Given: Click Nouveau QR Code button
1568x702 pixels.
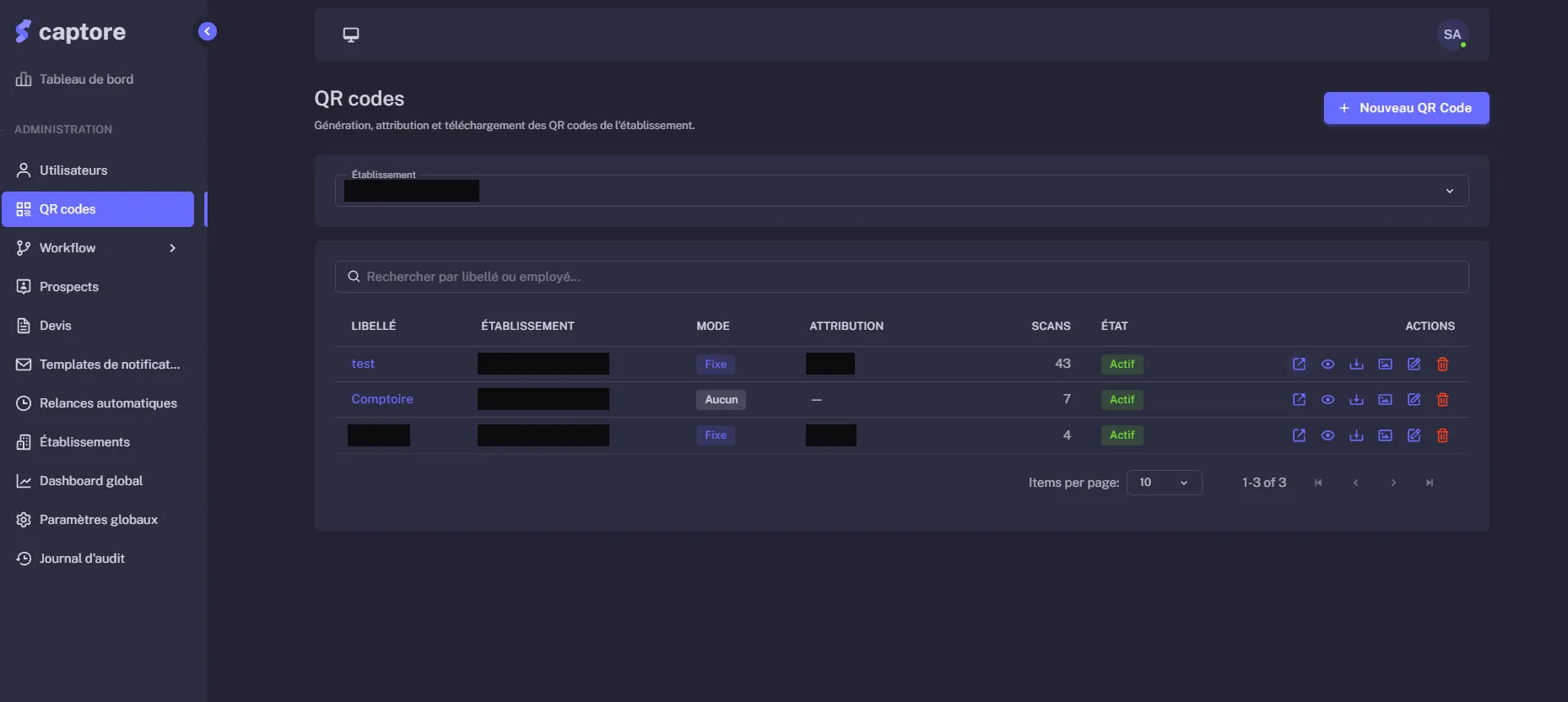Looking at the screenshot, I should coord(1406,108).
